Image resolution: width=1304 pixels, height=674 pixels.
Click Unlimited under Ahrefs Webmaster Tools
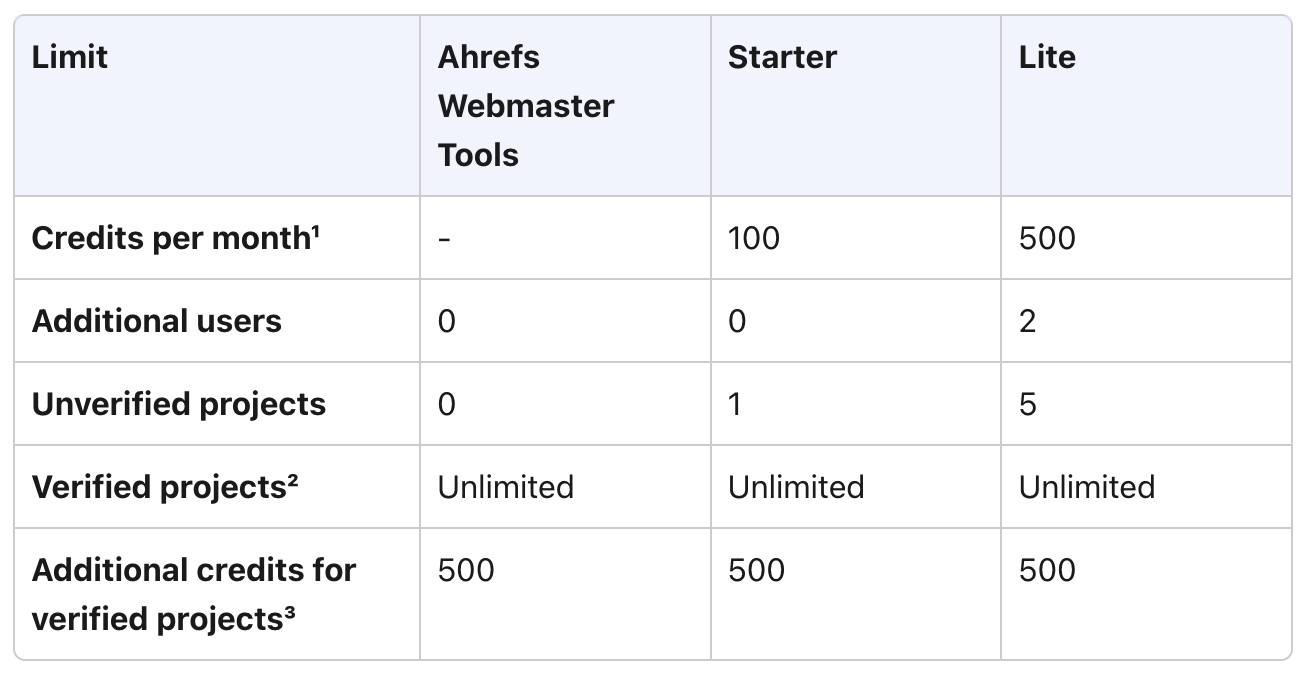click(x=506, y=487)
